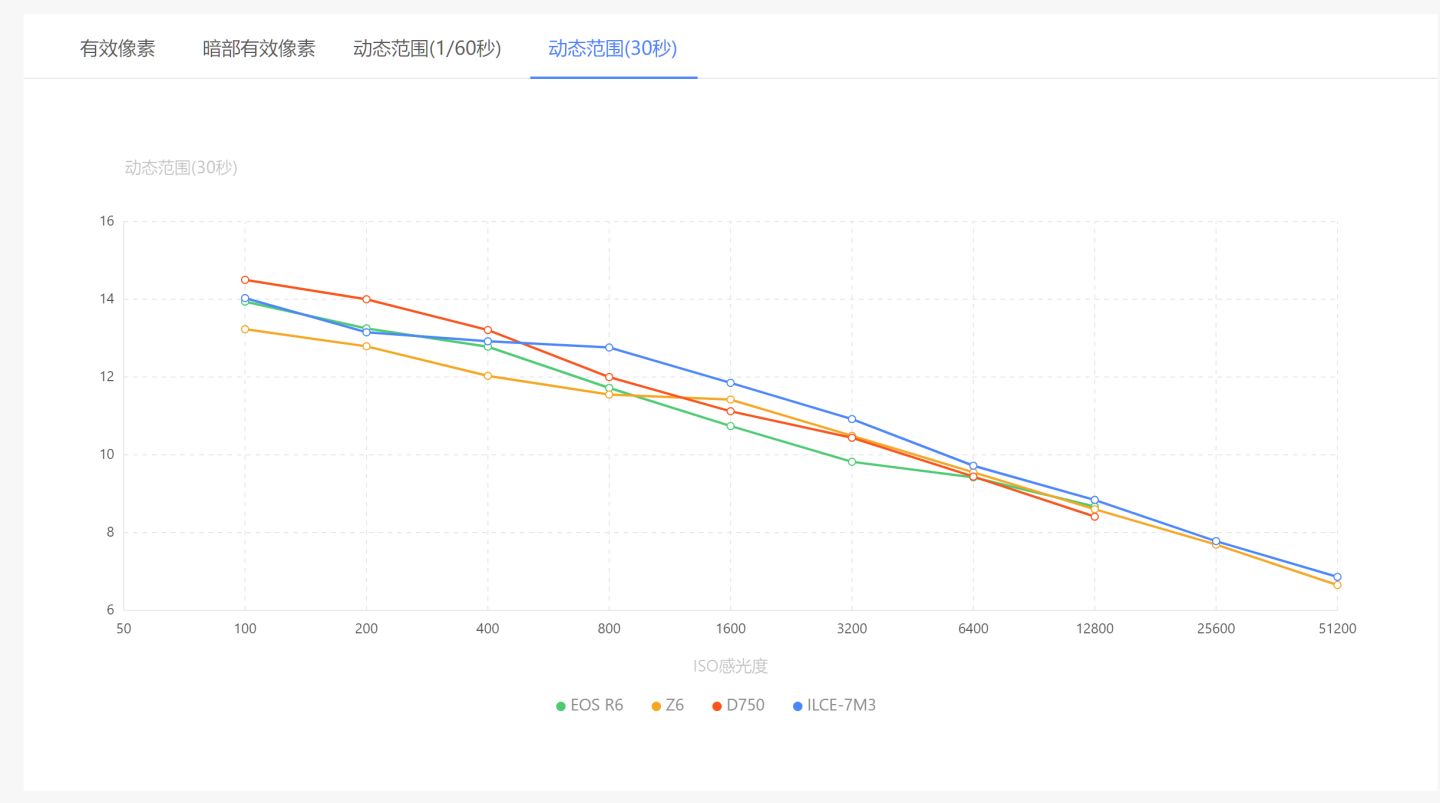Toggle the ILCE-7M3 legend entry

[x=837, y=705]
